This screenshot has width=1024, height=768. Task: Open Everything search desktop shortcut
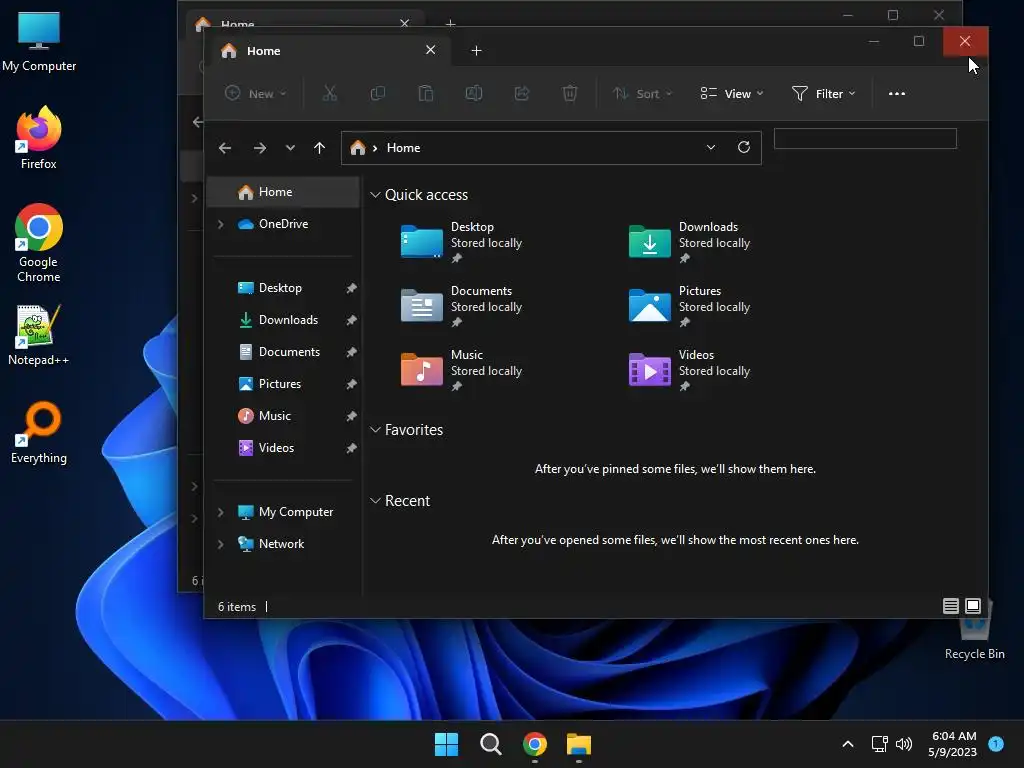39,433
